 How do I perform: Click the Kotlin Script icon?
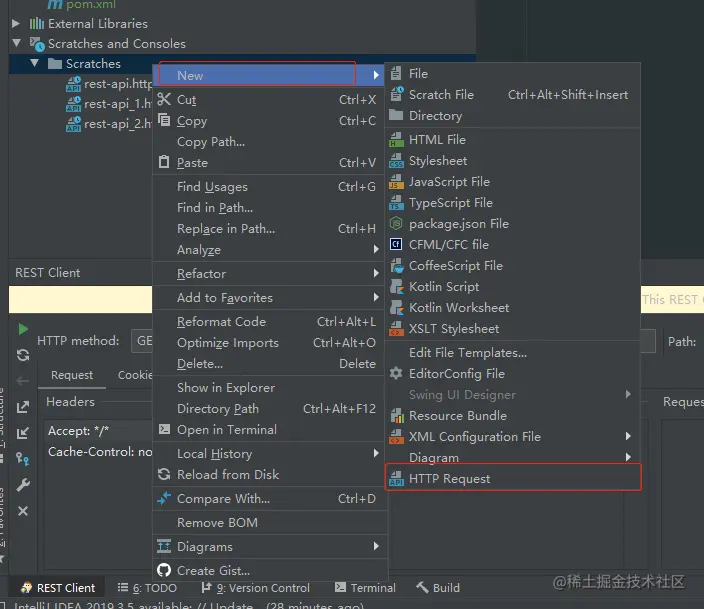coord(396,287)
